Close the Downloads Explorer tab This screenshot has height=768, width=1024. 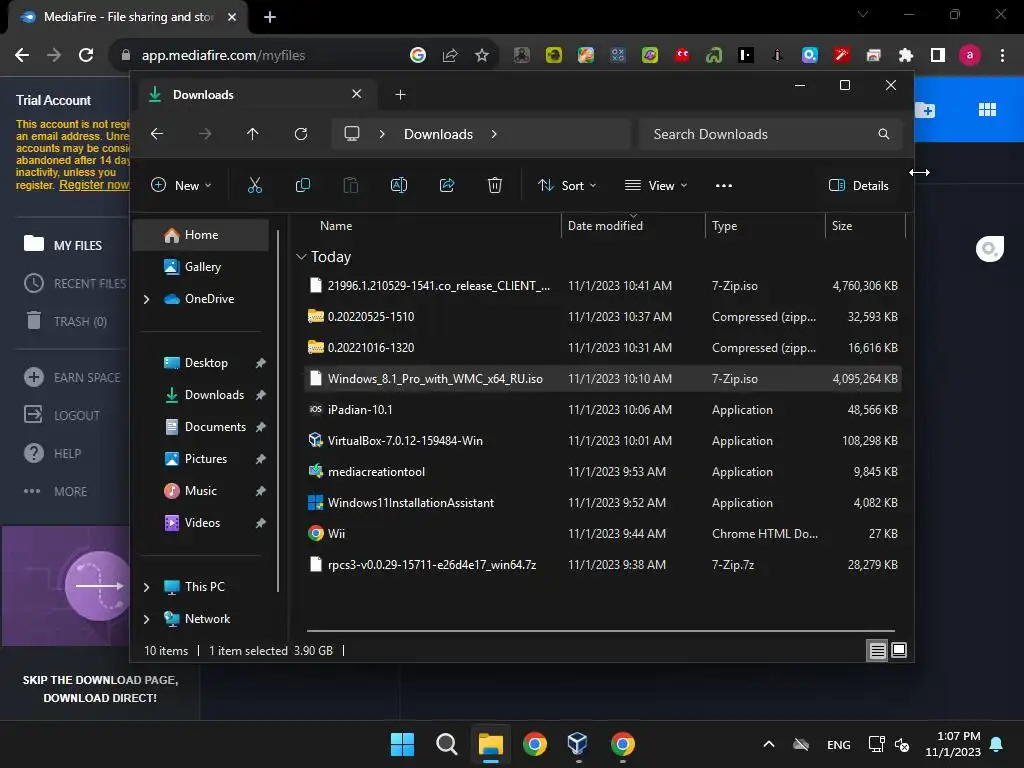pyautogui.click(x=357, y=94)
